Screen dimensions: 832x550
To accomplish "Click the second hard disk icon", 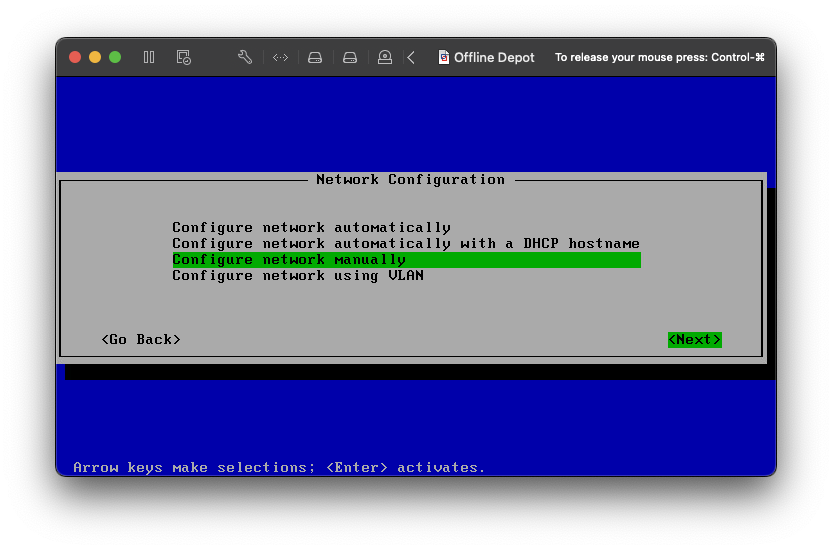I will pos(350,57).
